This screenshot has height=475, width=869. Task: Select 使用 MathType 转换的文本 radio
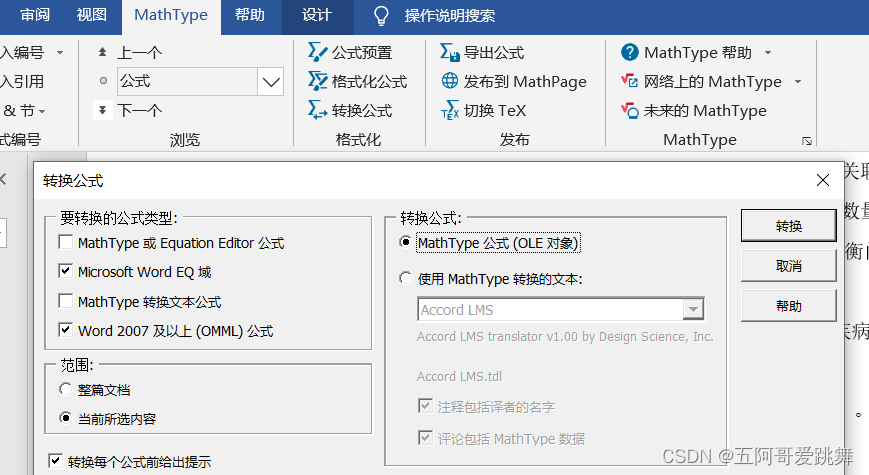click(406, 278)
